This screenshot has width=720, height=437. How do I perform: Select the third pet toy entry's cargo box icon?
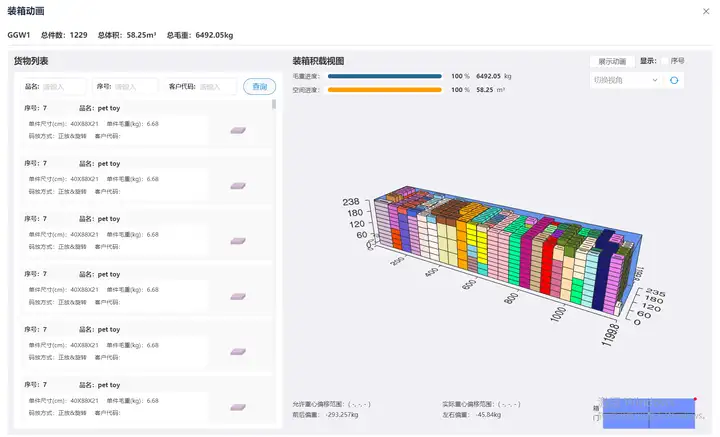pos(238,241)
